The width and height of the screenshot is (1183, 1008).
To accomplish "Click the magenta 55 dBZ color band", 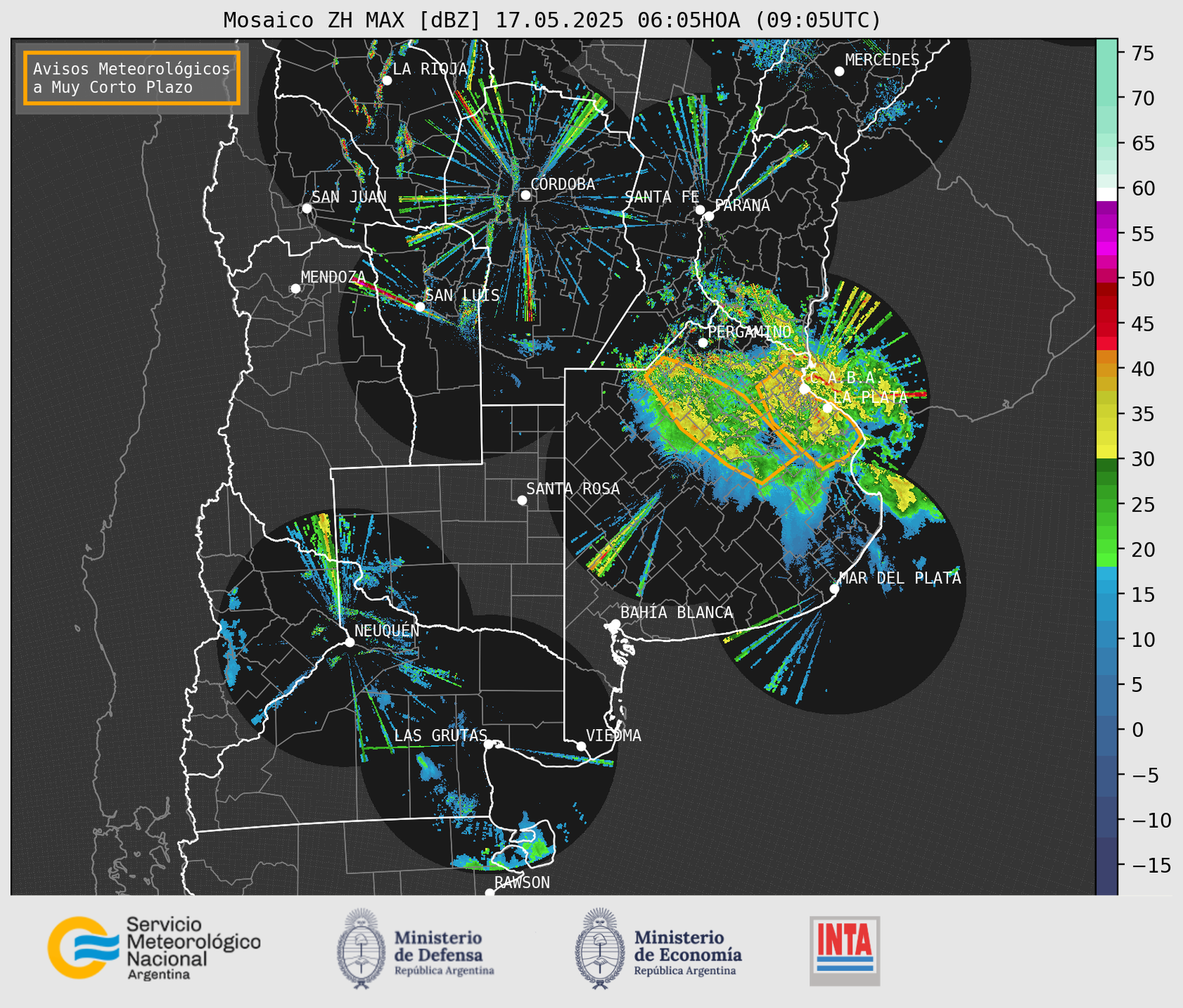I will [1107, 233].
